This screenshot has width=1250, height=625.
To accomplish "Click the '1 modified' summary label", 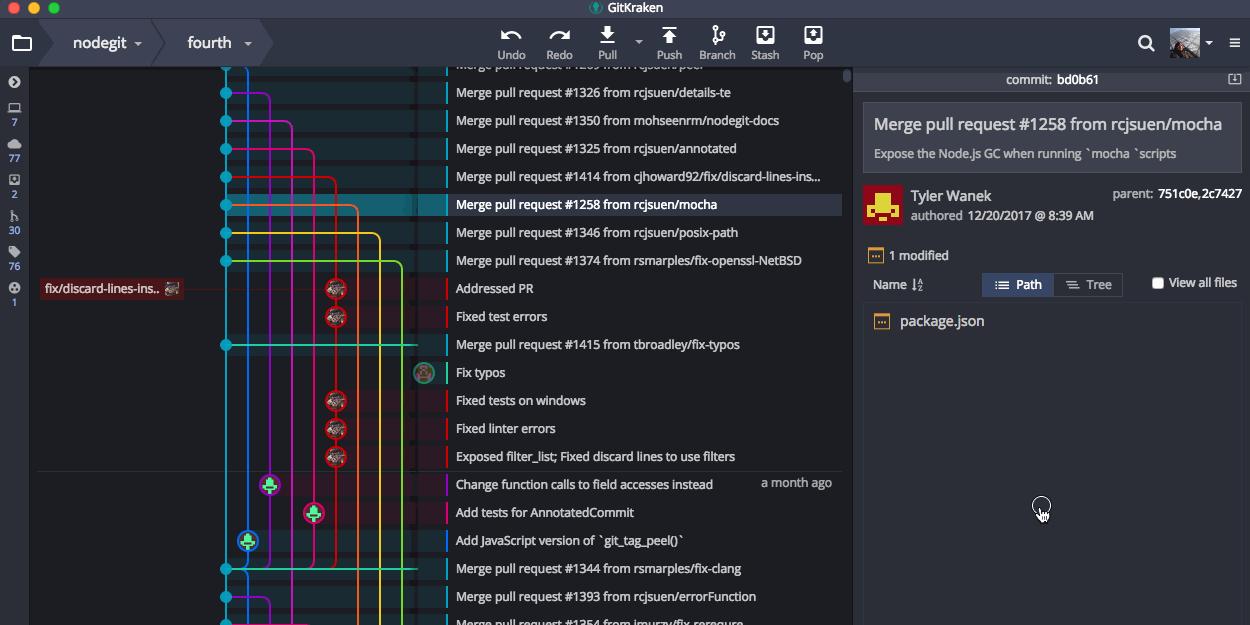I will [918, 256].
